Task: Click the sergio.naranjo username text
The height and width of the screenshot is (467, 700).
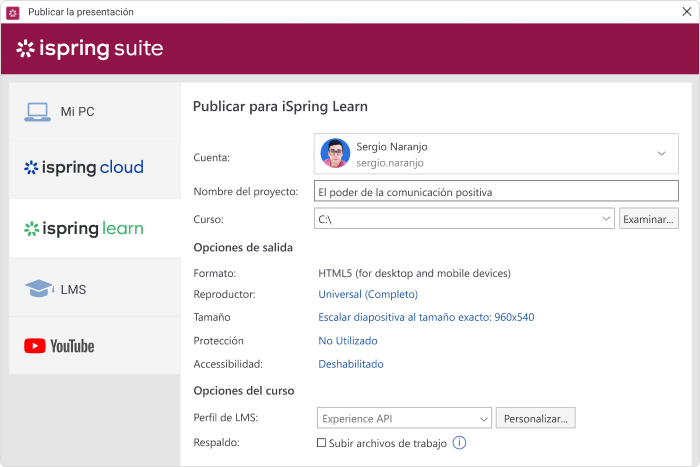Action: point(390,163)
